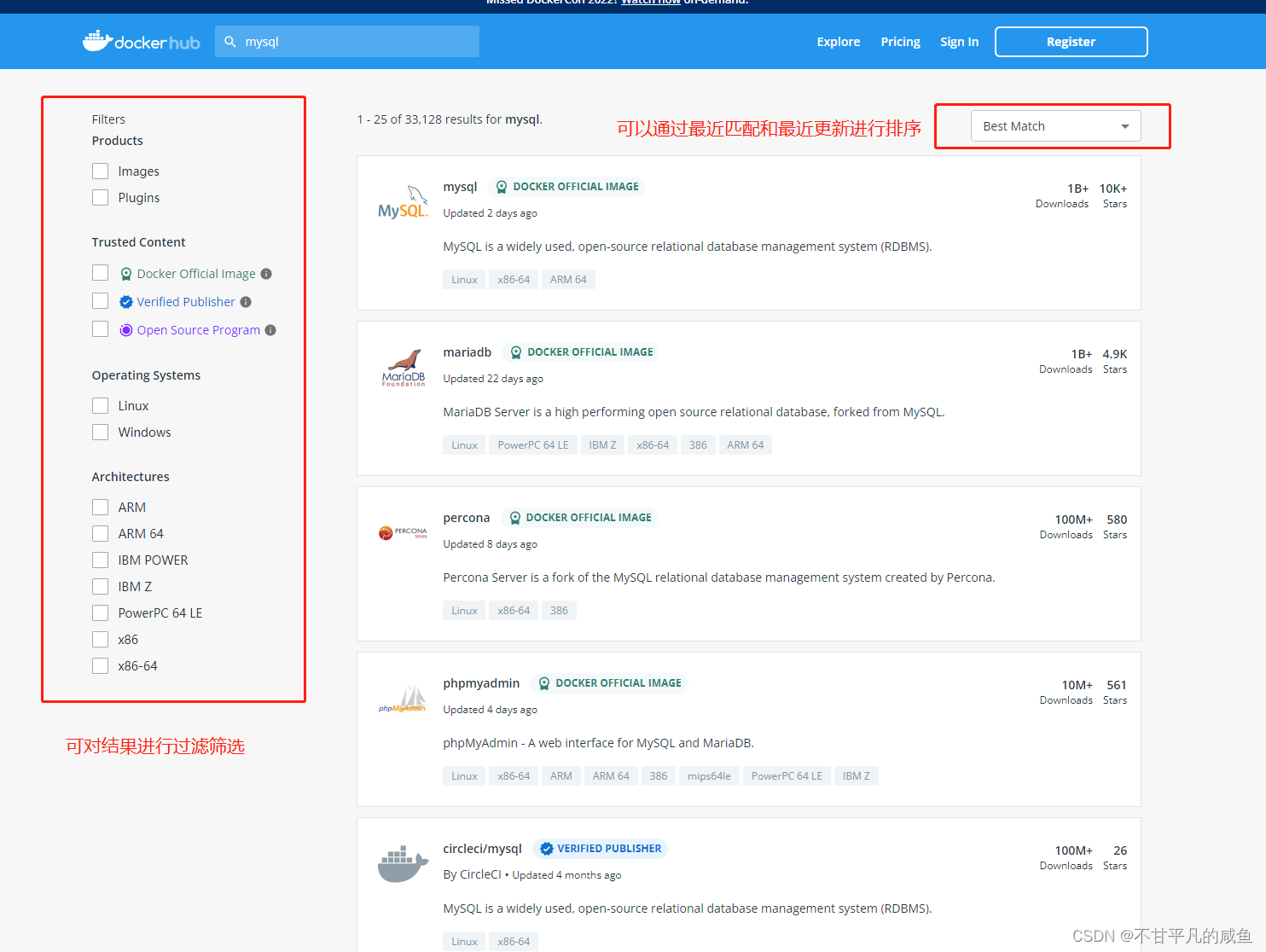This screenshot has width=1266, height=952.
Task: Select the ARM architecture checkbox
Action: [101, 508]
